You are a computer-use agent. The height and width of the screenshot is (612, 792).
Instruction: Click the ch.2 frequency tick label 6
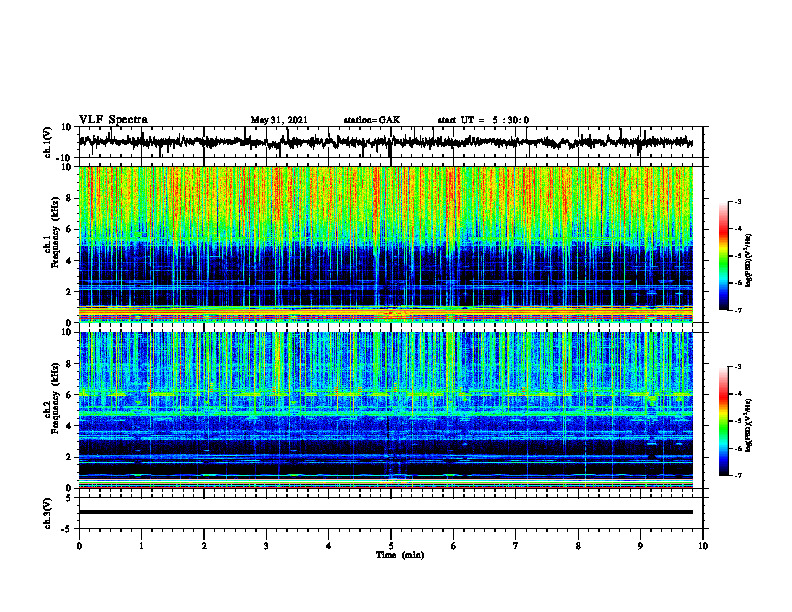71,395
